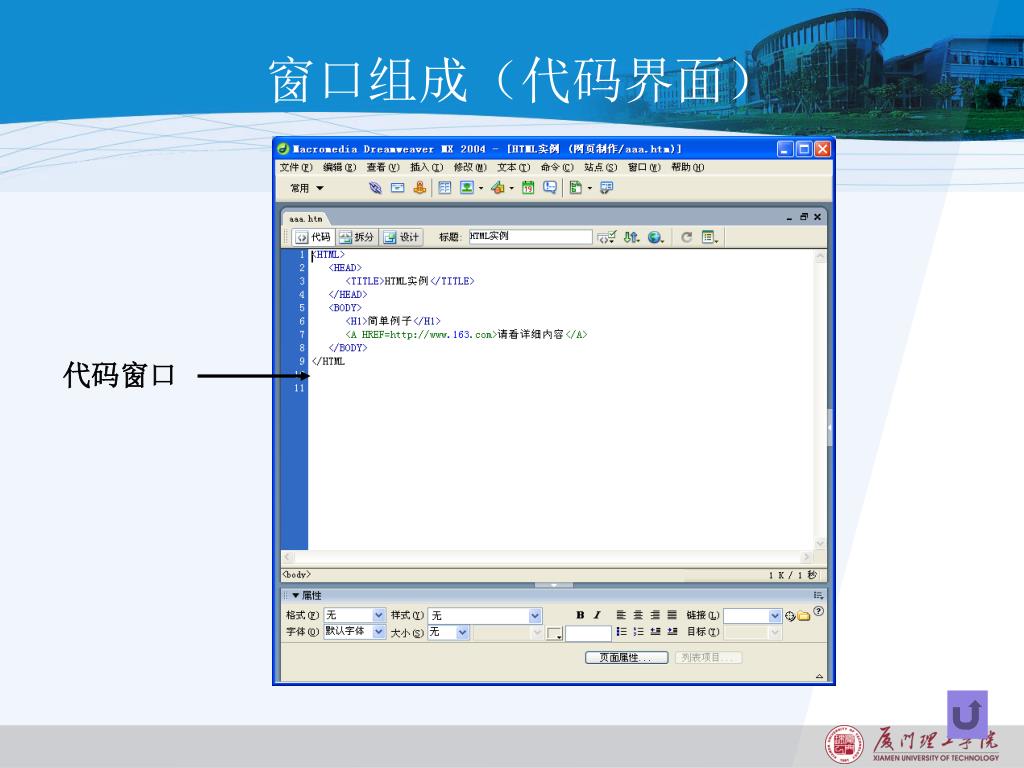Click Preview in Browser globe icon

click(x=655, y=237)
